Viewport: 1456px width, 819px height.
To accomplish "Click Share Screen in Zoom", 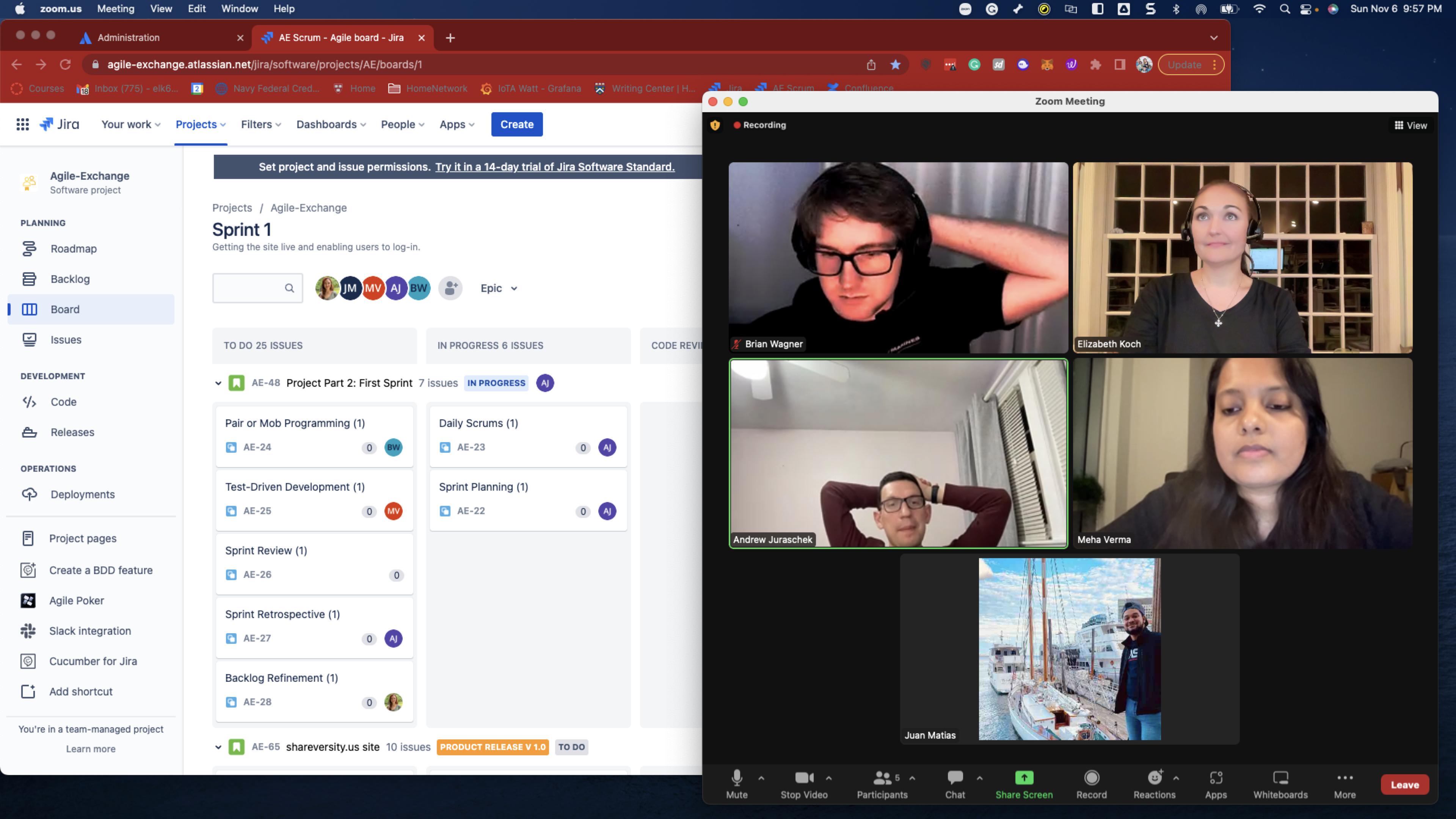I will click(x=1024, y=784).
